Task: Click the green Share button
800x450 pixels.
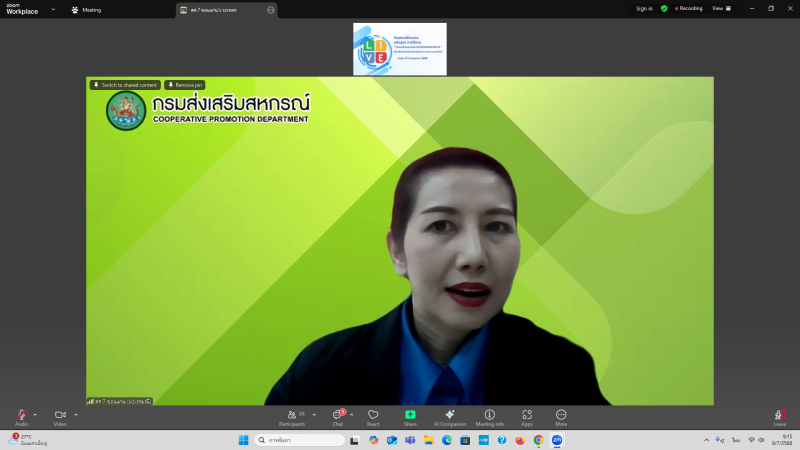Action: tap(410, 415)
